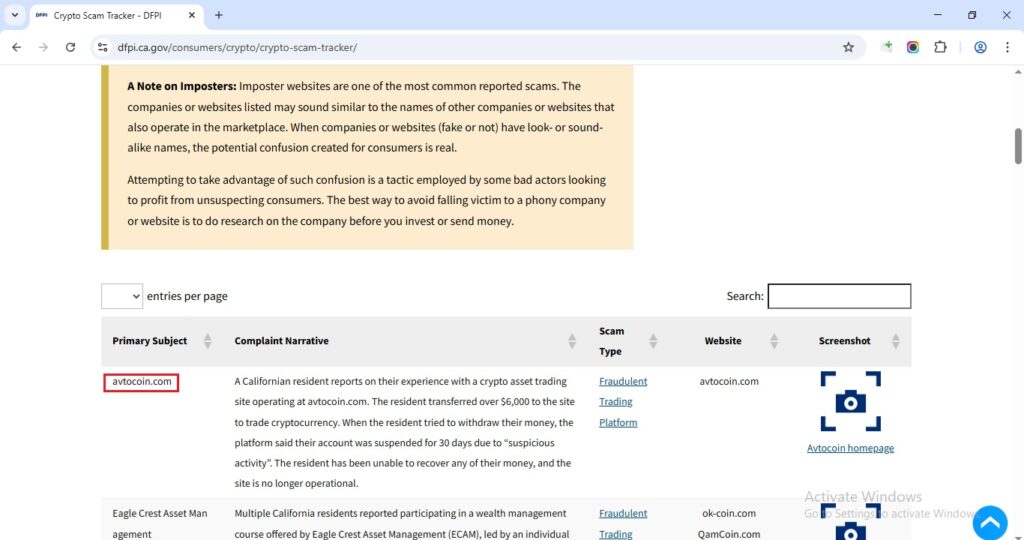Open the Chrome profile avatar icon
Screen dimensions: 1024x540
[x=980, y=47]
